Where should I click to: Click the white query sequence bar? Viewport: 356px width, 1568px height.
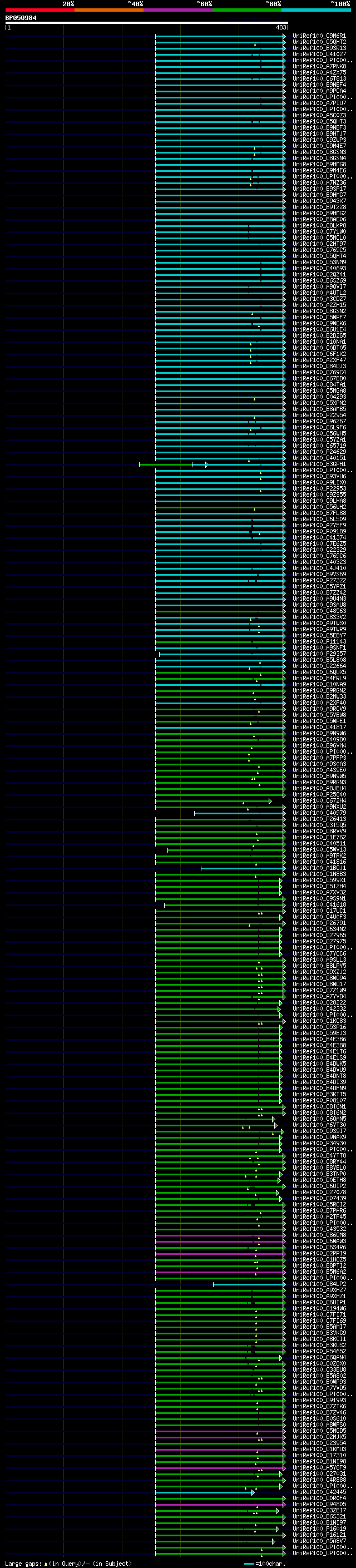point(147,23)
